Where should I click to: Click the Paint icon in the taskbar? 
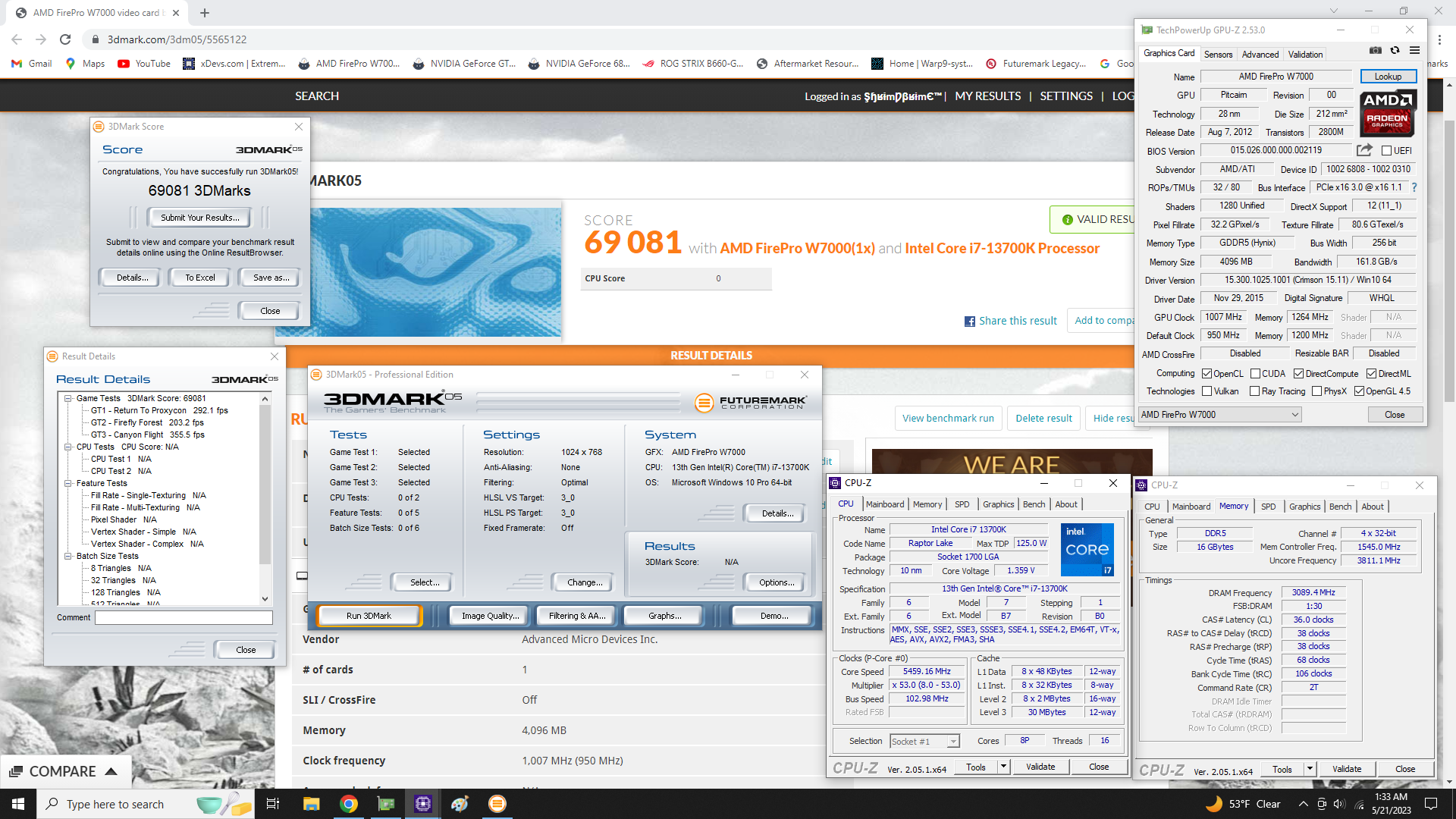pos(460,804)
